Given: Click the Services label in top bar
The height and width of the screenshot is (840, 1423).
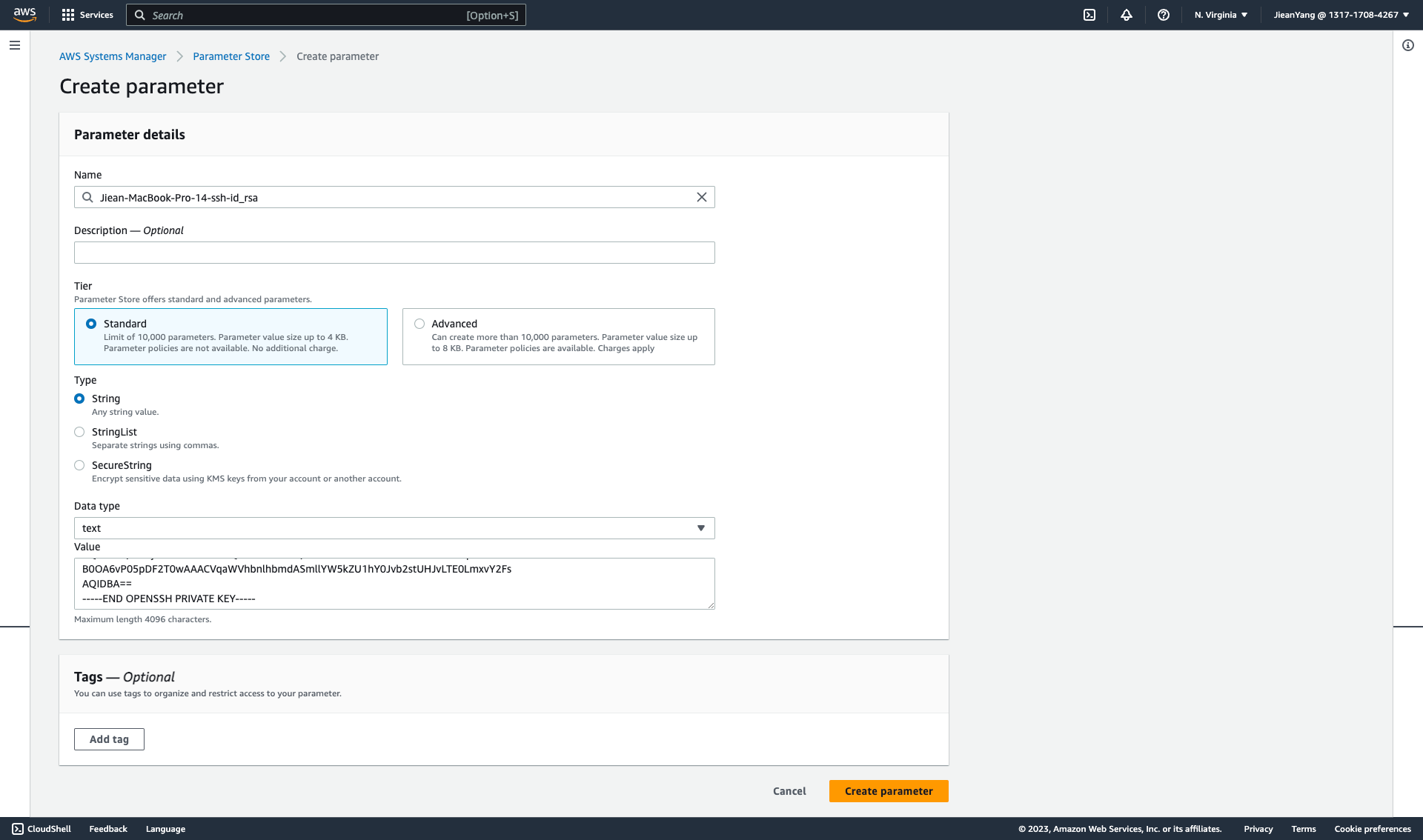Looking at the screenshot, I should coord(96,15).
